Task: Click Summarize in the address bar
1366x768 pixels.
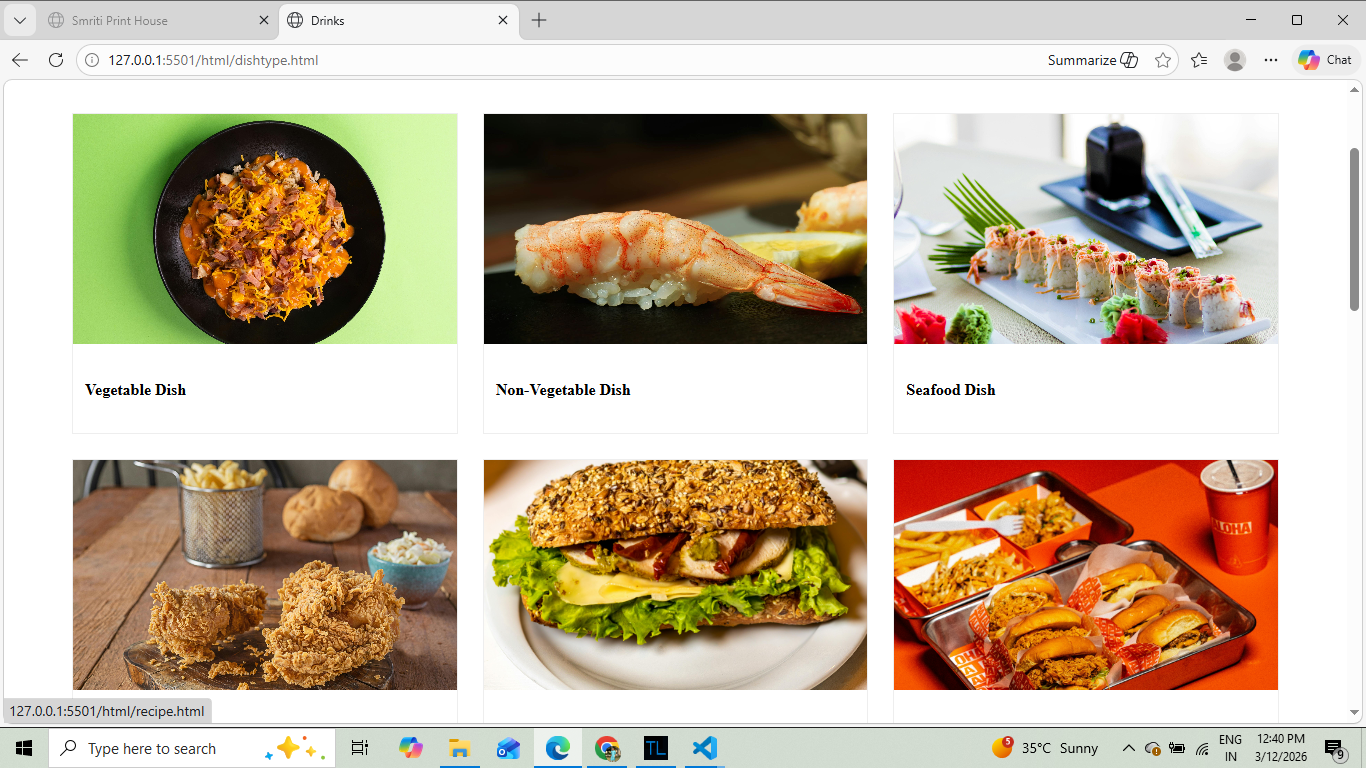Action: [1092, 60]
